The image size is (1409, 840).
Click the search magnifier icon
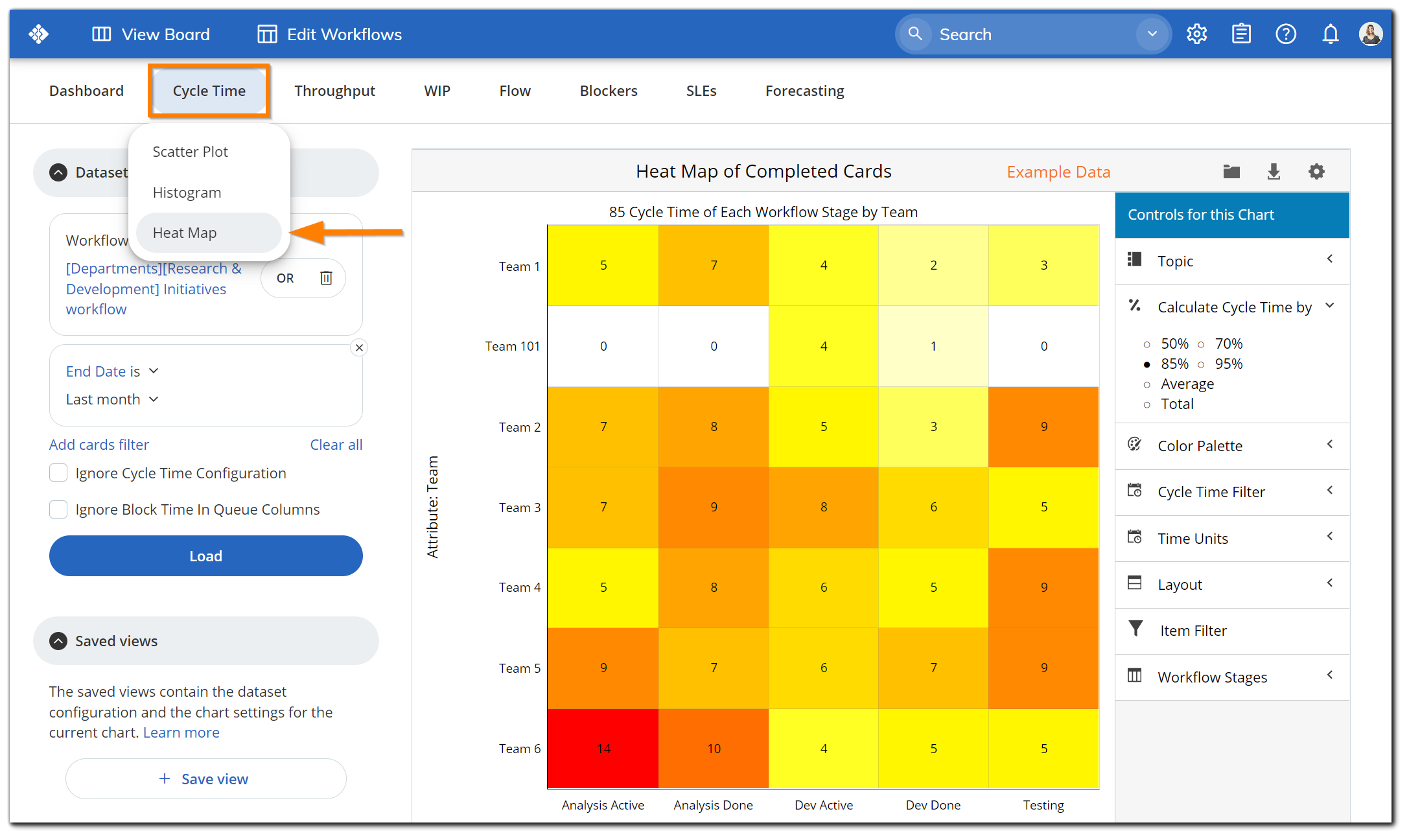tap(915, 34)
